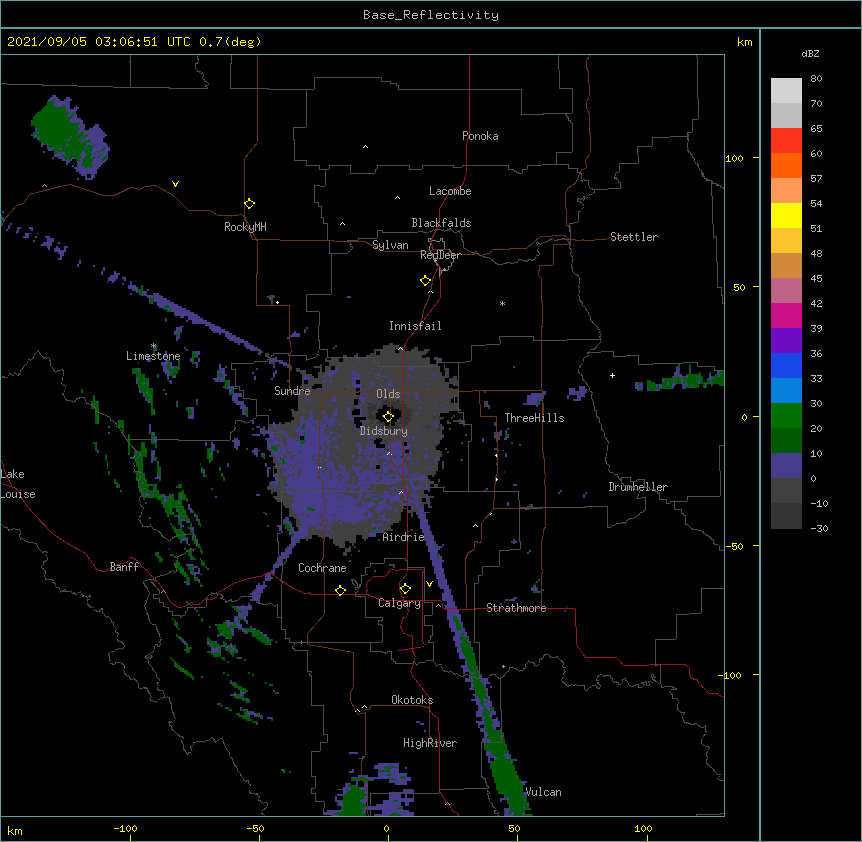This screenshot has height=842, width=862.
Task: Click the yellow 54 dBZ legend color
Action: [x=786, y=215]
